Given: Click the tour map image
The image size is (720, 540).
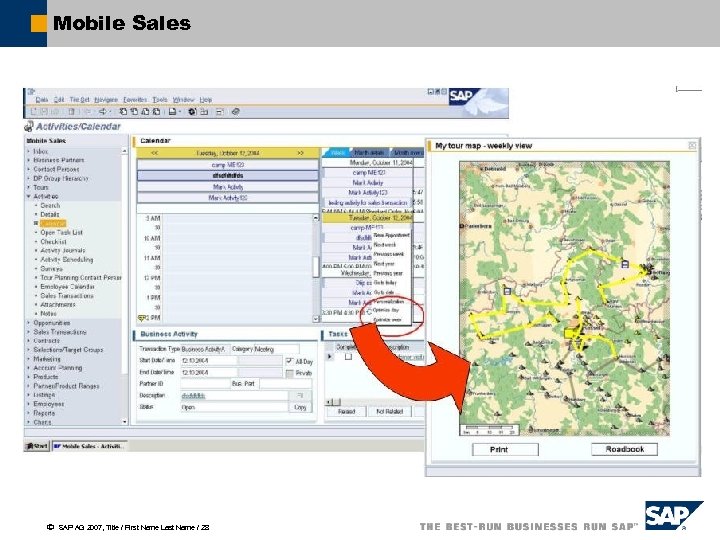Looking at the screenshot, I should click(x=564, y=298).
